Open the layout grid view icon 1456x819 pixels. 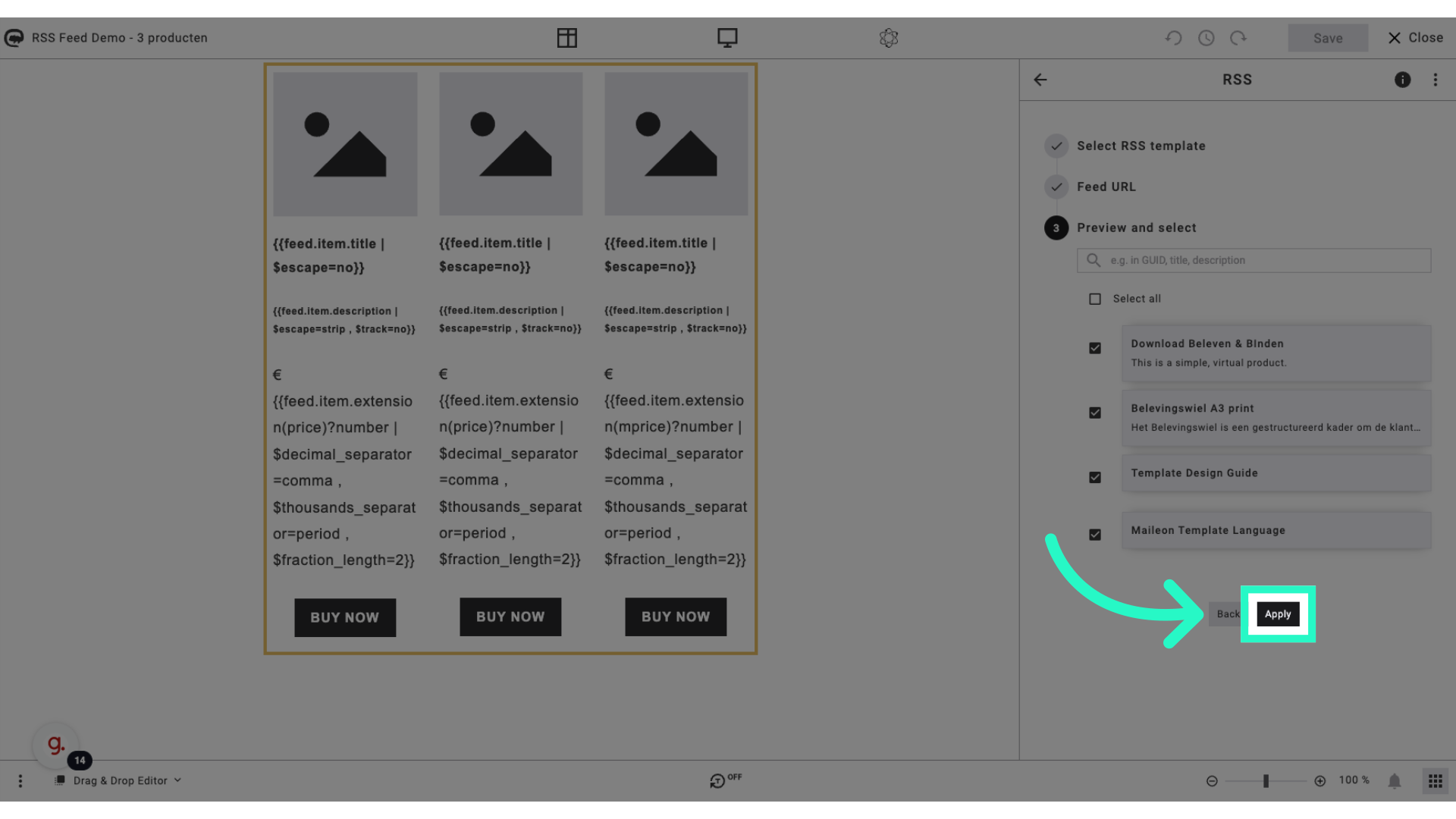pyautogui.click(x=566, y=38)
